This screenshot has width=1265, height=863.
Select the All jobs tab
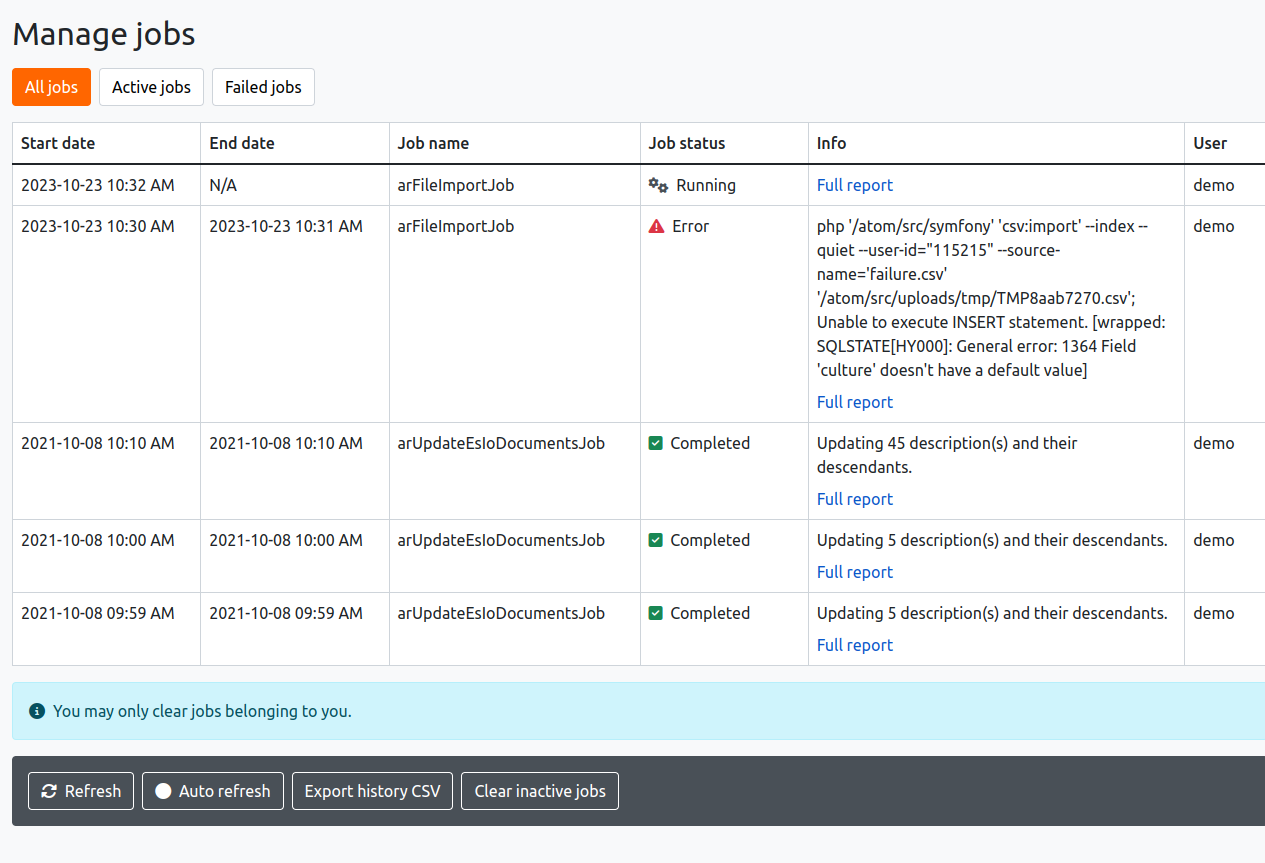pyautogui.click(x=51, y=87)
